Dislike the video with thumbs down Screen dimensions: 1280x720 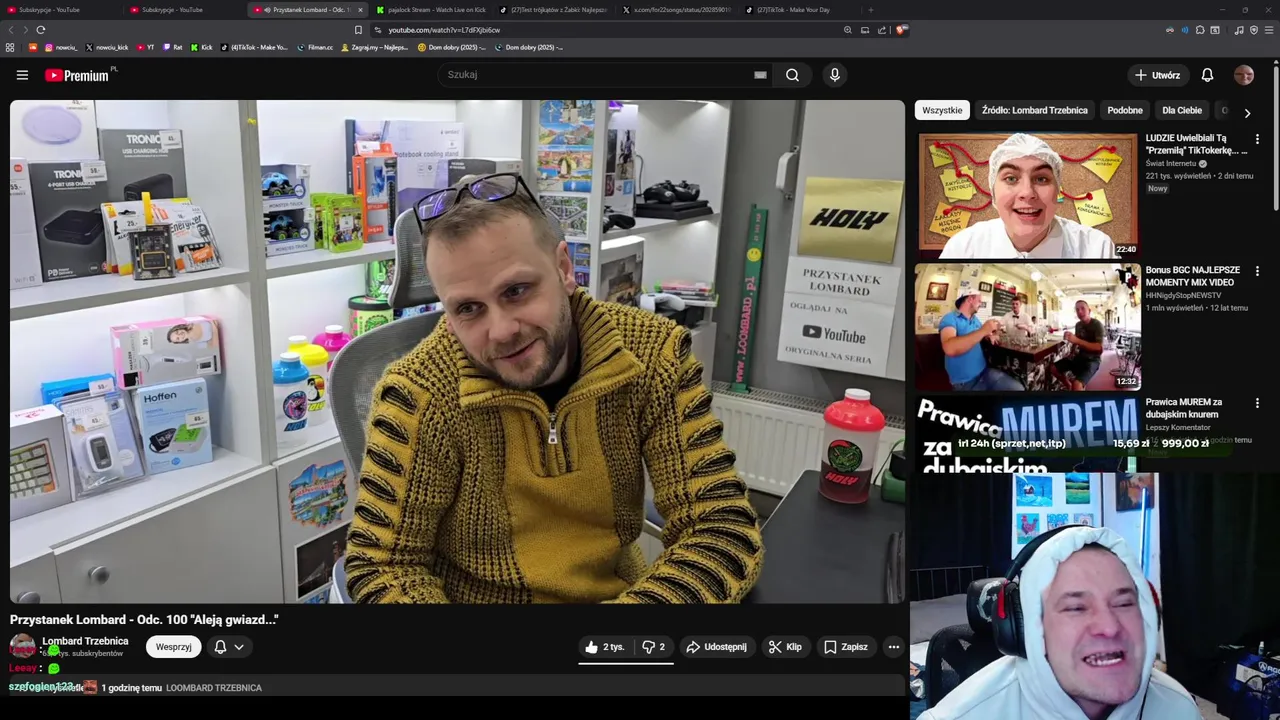(654, 647)
